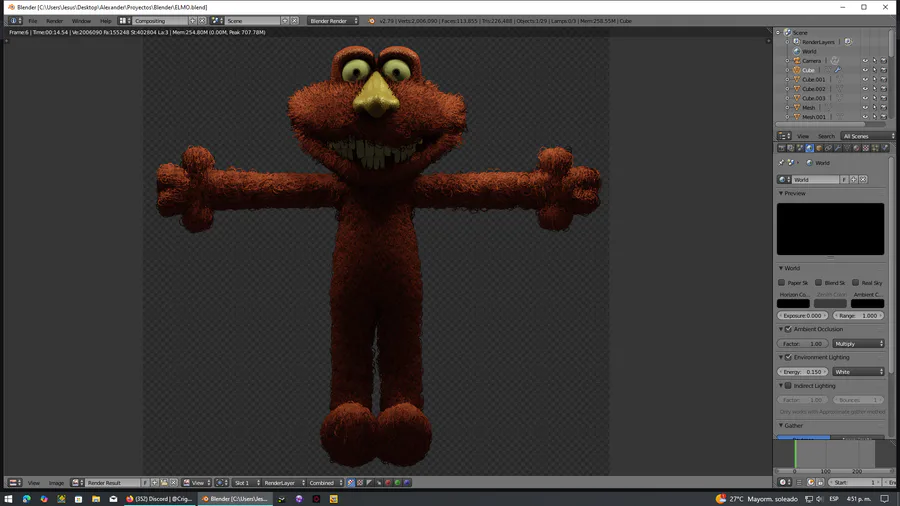Open the Window menu
The image size is (900, 506).
tap(81, 21)
